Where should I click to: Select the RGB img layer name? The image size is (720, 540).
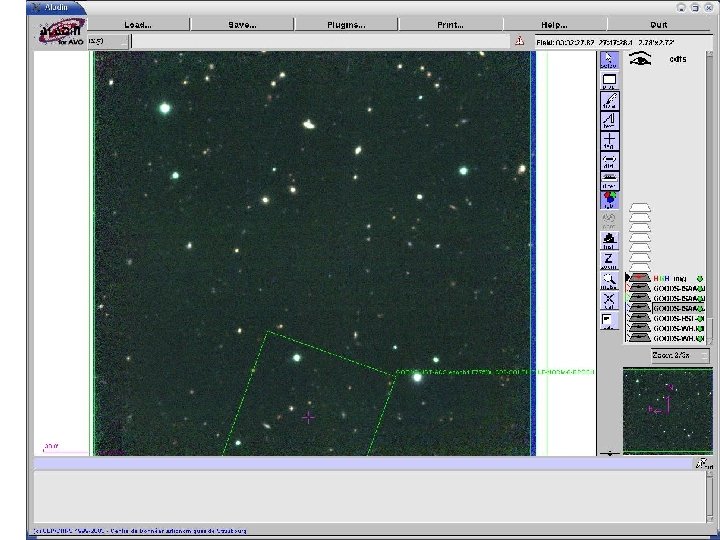(x=670, y=278)
